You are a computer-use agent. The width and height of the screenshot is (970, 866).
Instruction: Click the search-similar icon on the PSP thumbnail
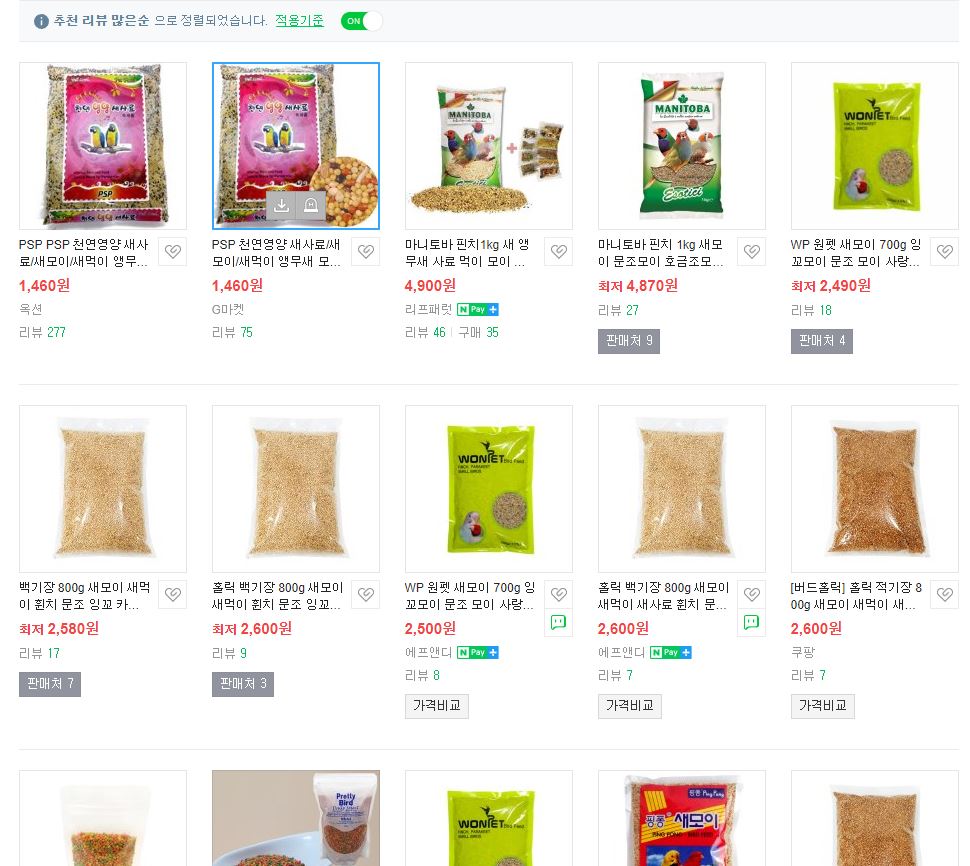pos(311,205)
